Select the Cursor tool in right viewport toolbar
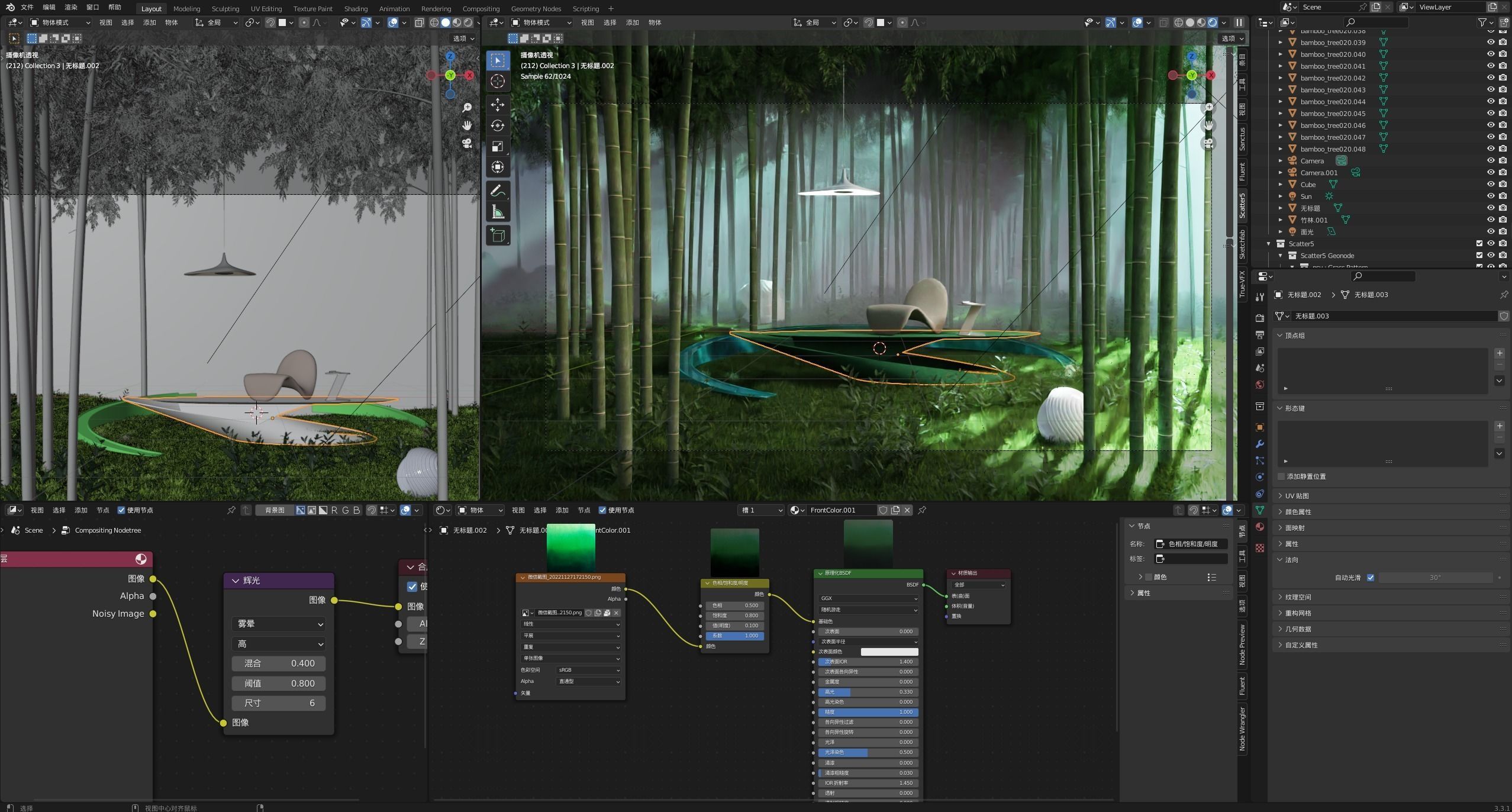Screen dimensions: 1512x812 click(x=498, y=82)
